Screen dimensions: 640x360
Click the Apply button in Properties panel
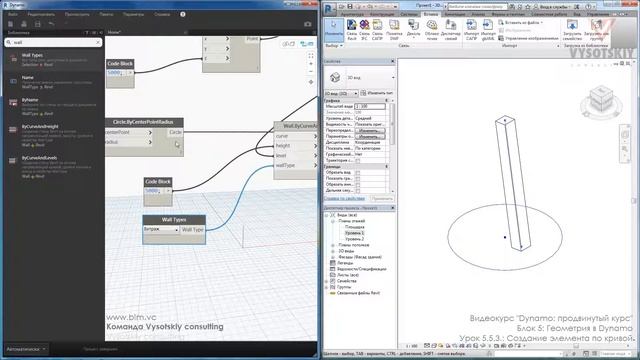(382, 199)
